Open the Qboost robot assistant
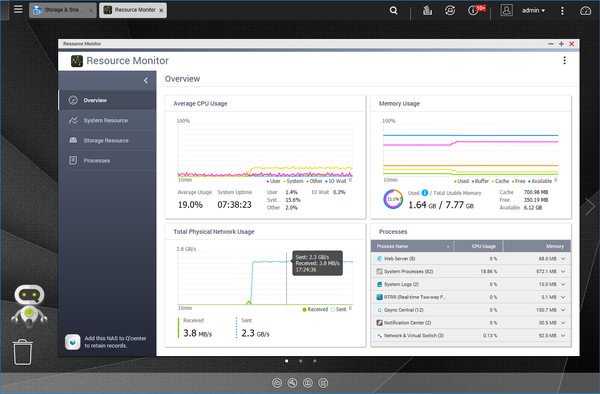 [29, 306]
